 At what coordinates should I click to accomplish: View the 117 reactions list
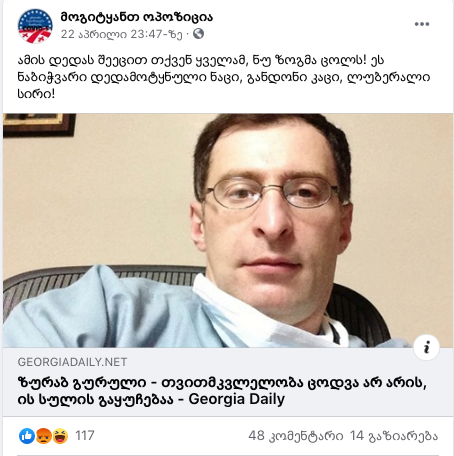tap(85, 436)
